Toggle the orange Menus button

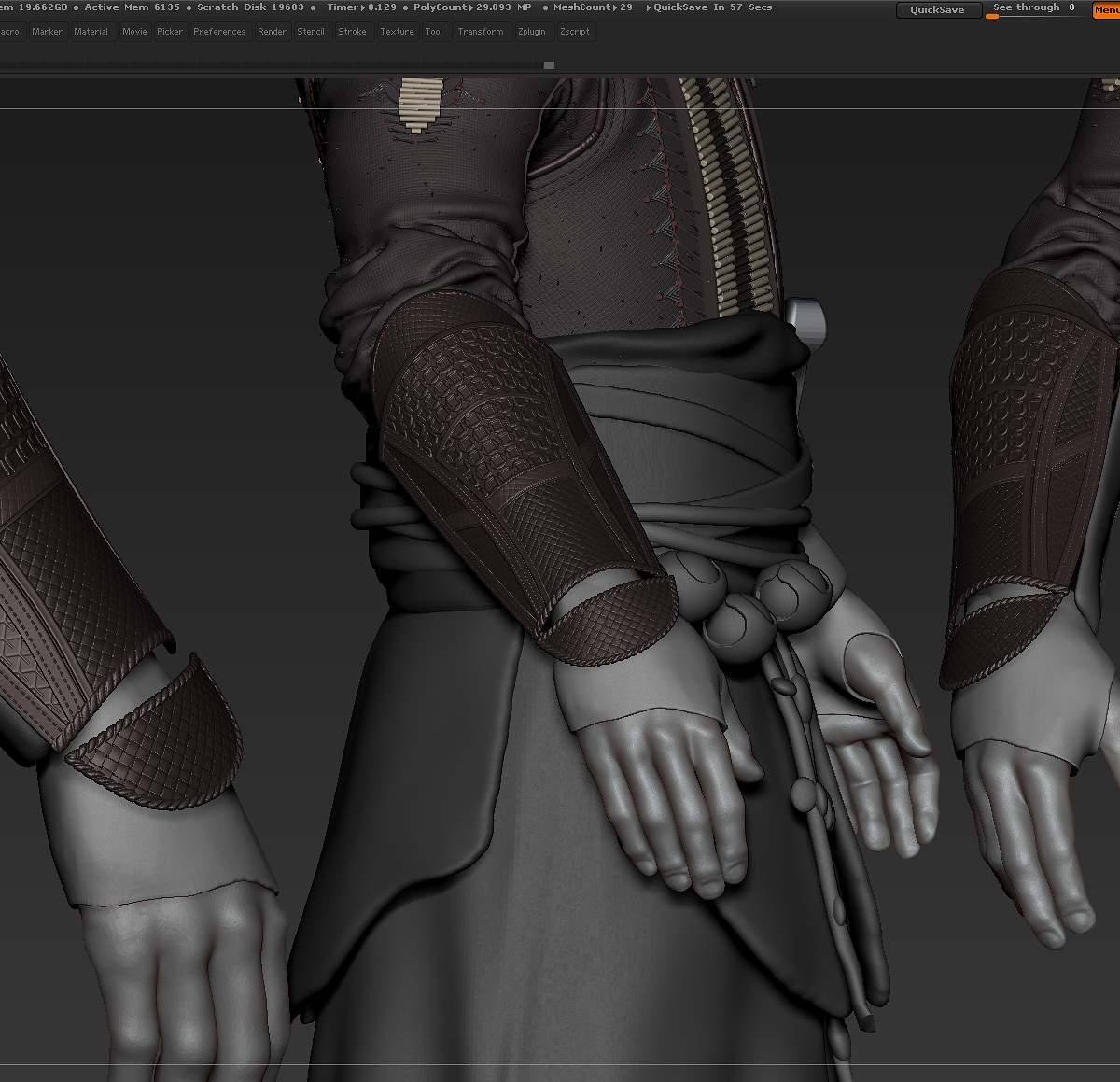point(1106,9)
